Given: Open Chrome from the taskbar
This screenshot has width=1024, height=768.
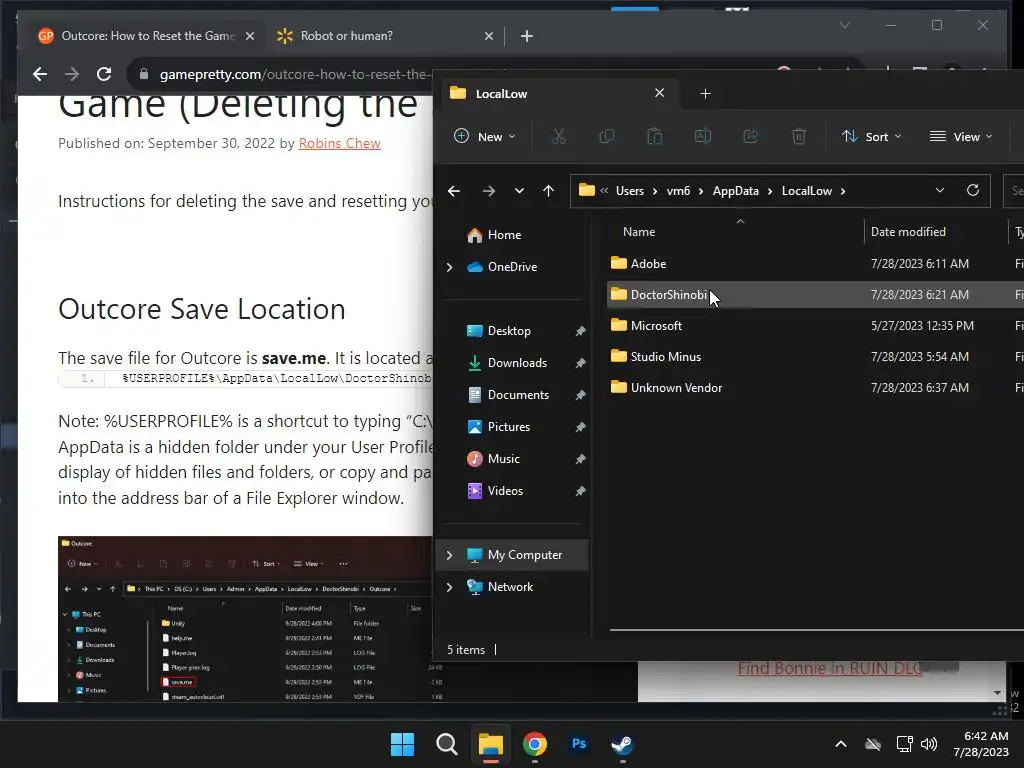Looking at the screenshot, I should click(x=535, y=744).
